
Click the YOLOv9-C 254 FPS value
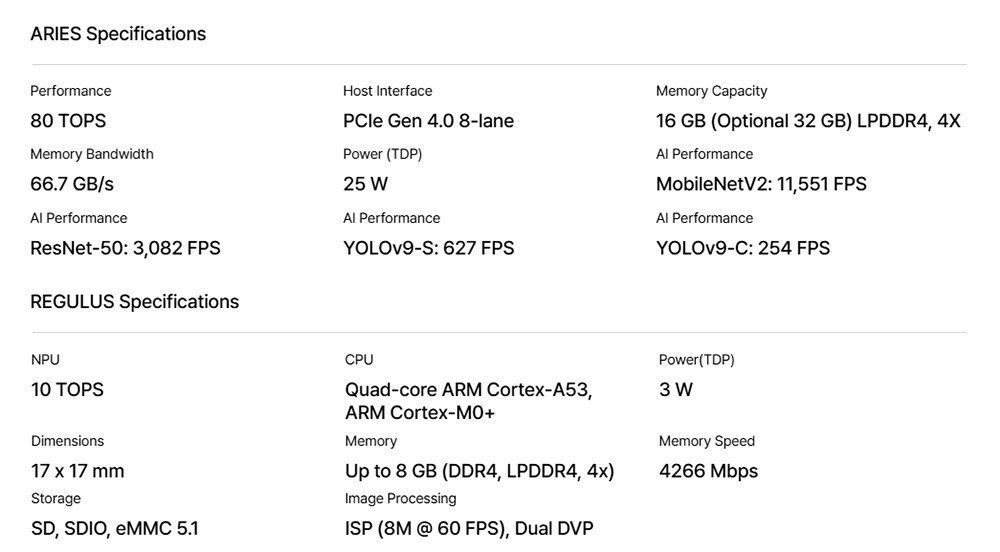[x=743, y=248]
